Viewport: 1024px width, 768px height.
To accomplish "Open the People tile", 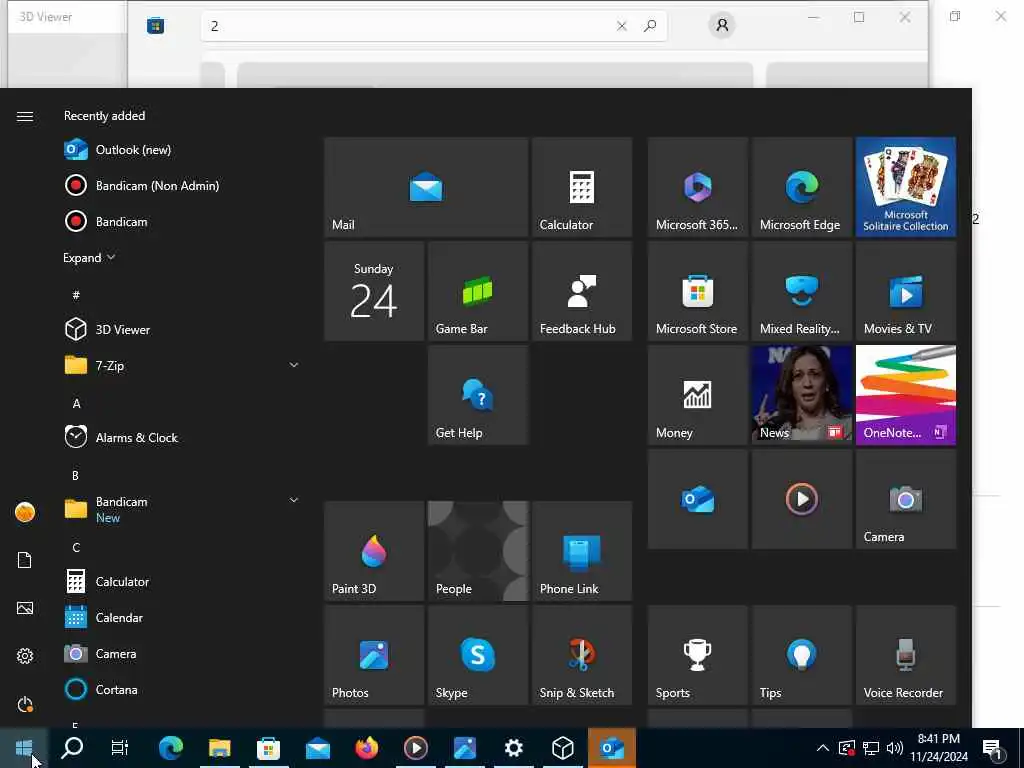I will pyautogui.click(x=478, y=551).
